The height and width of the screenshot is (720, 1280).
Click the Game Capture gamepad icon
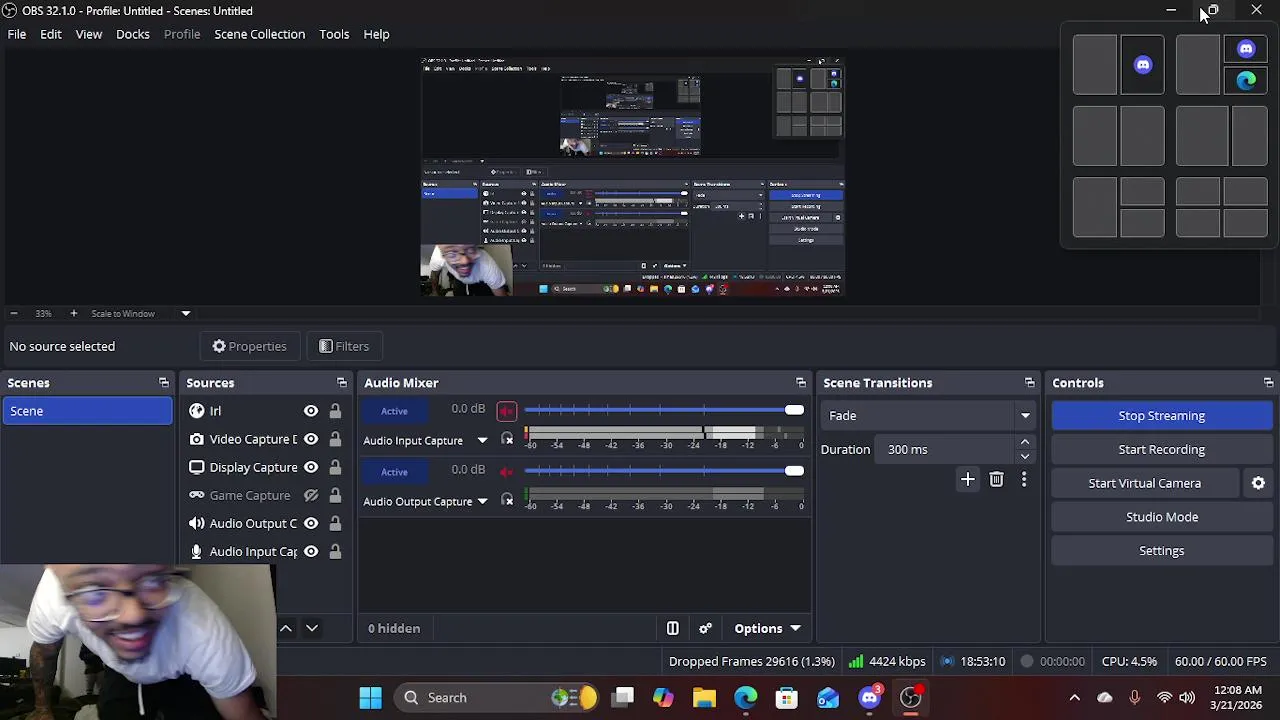click(197, 495)
